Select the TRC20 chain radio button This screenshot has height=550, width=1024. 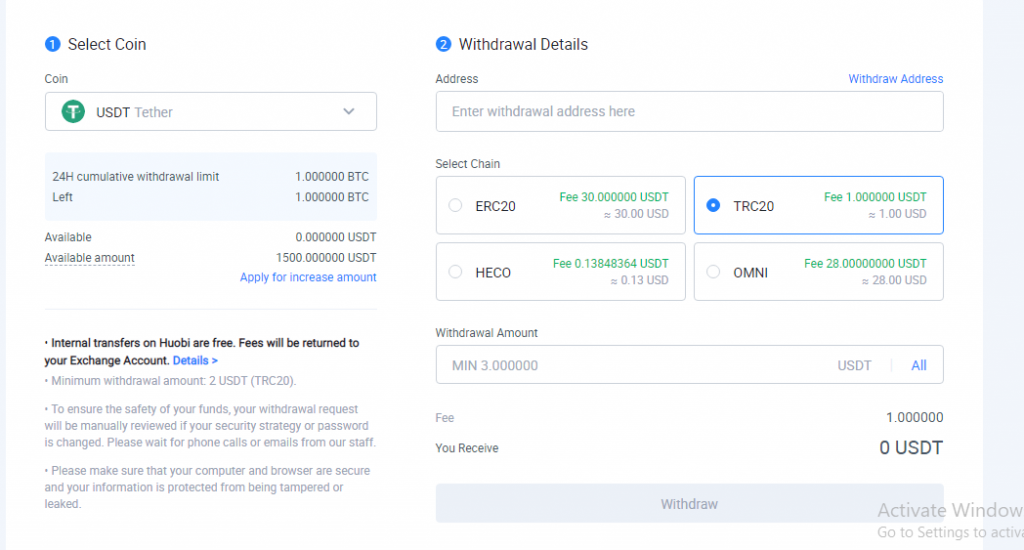coord(713,206)
